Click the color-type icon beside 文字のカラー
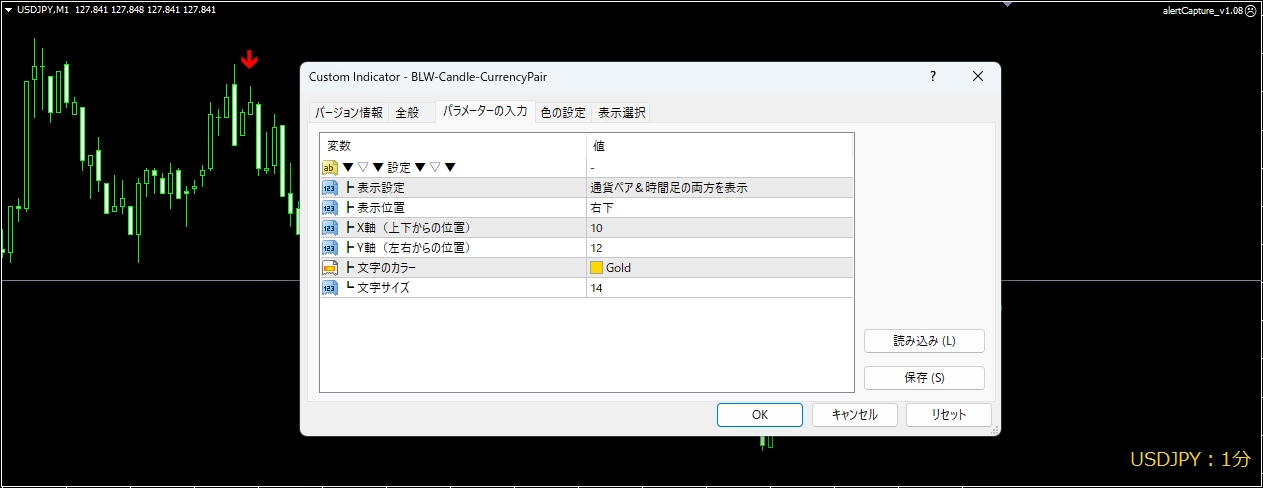Screen dimensions: 1263x488 (329, 268)
